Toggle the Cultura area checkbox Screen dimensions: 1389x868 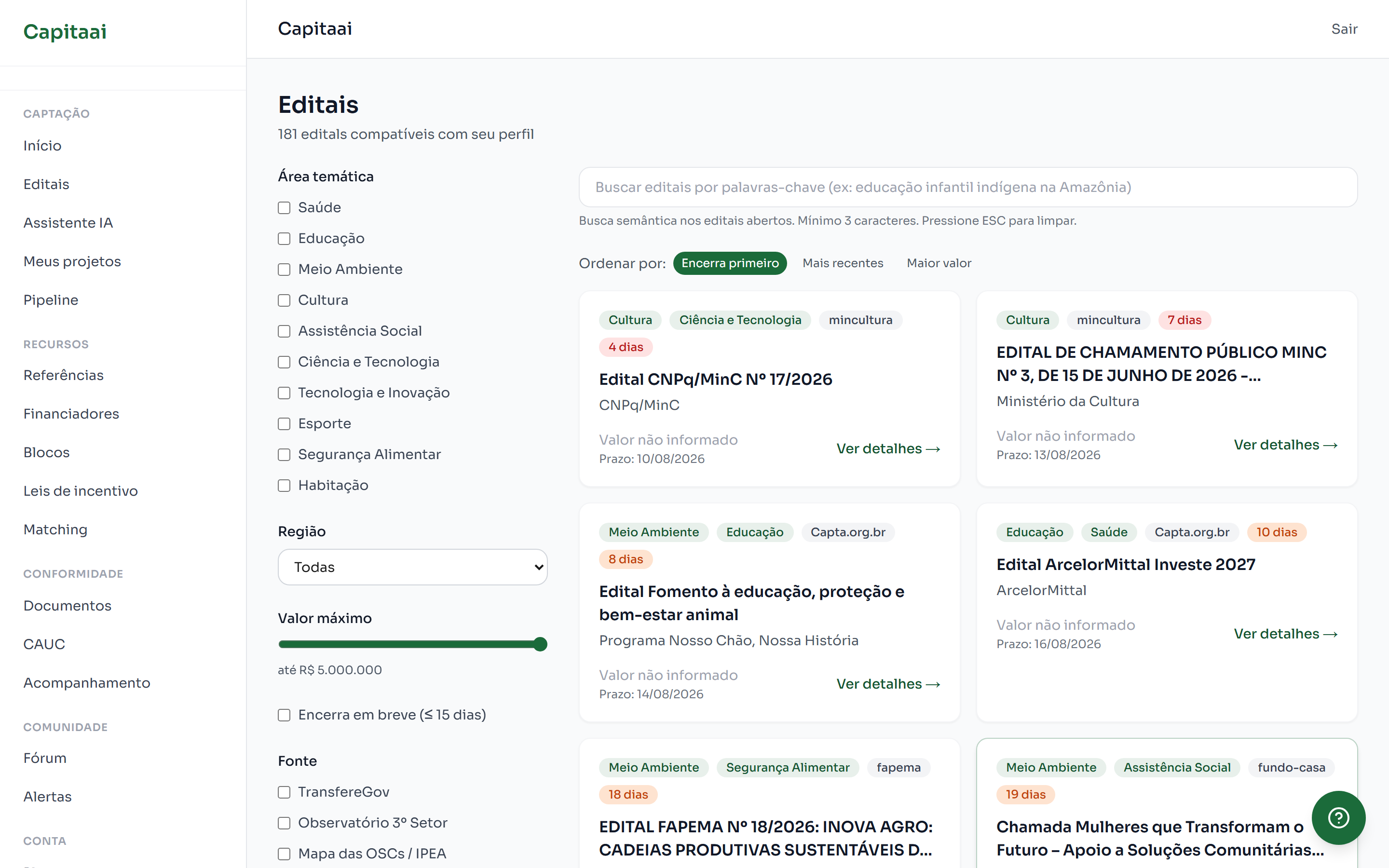click(284, 300)
